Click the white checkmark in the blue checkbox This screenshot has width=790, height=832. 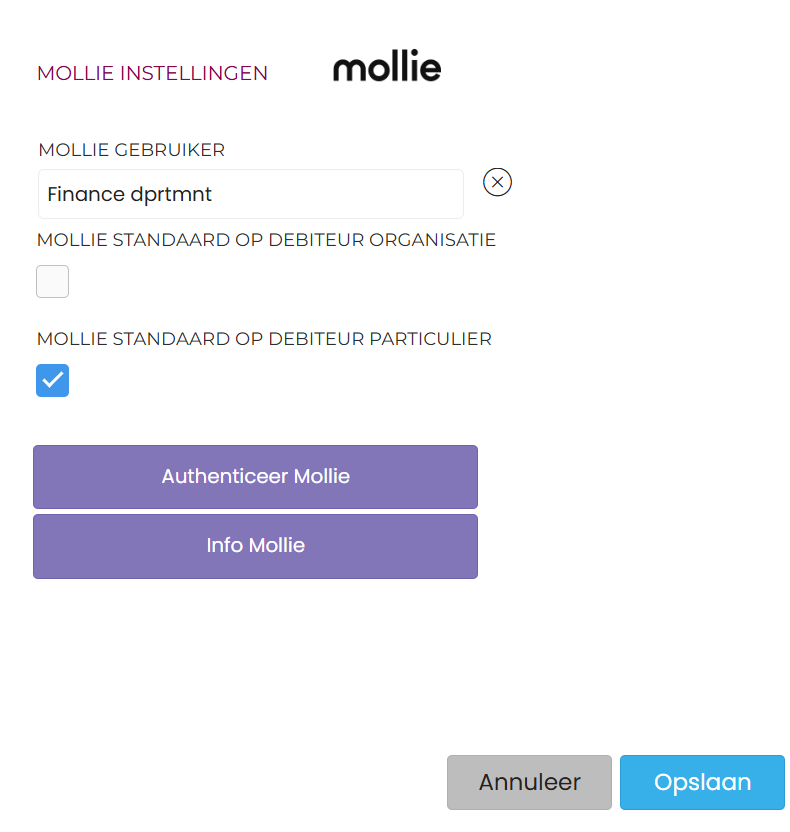click(53, 381)
